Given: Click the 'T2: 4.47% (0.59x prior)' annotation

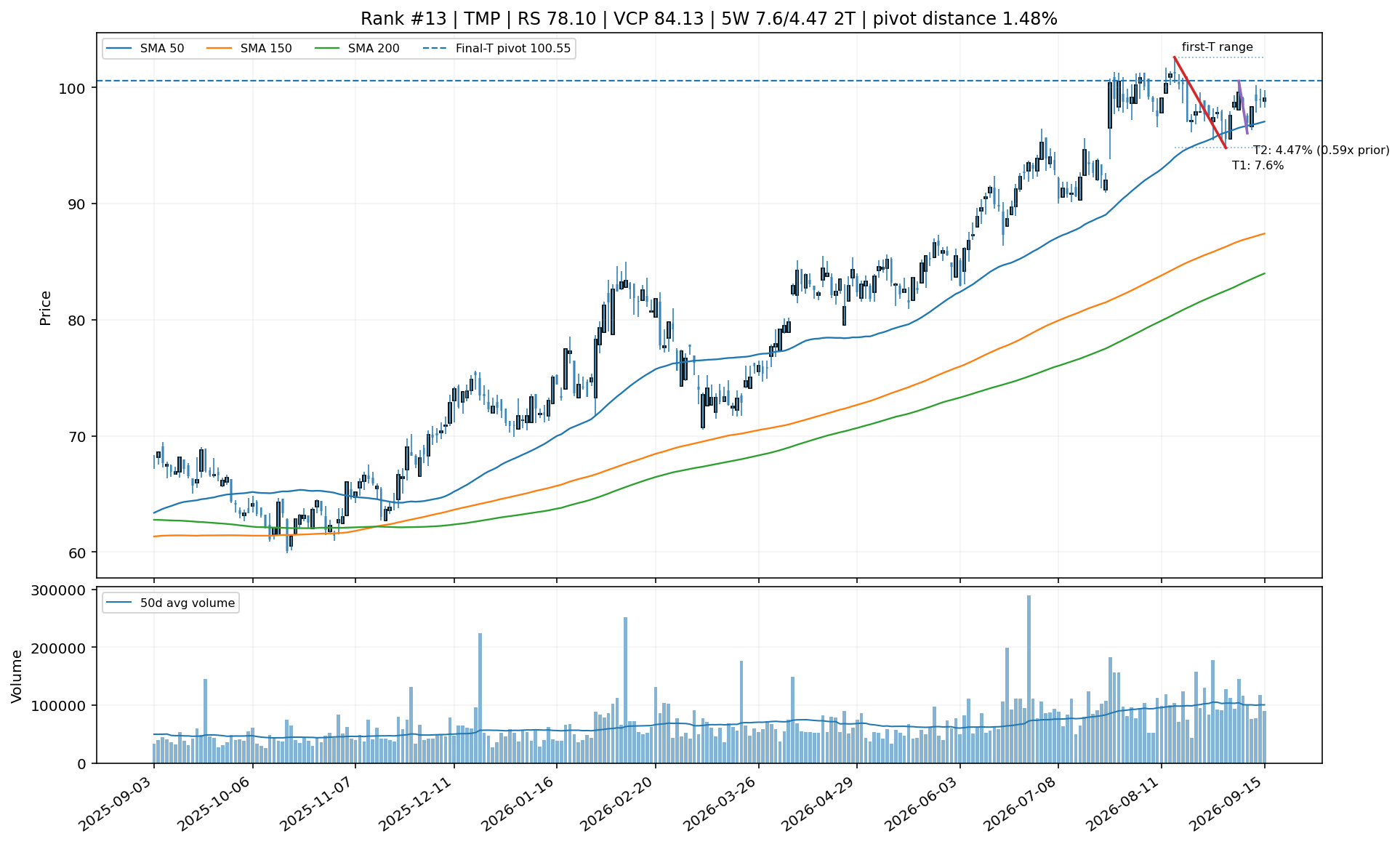Looking at the screenshot, I should tap(1321, 150).
